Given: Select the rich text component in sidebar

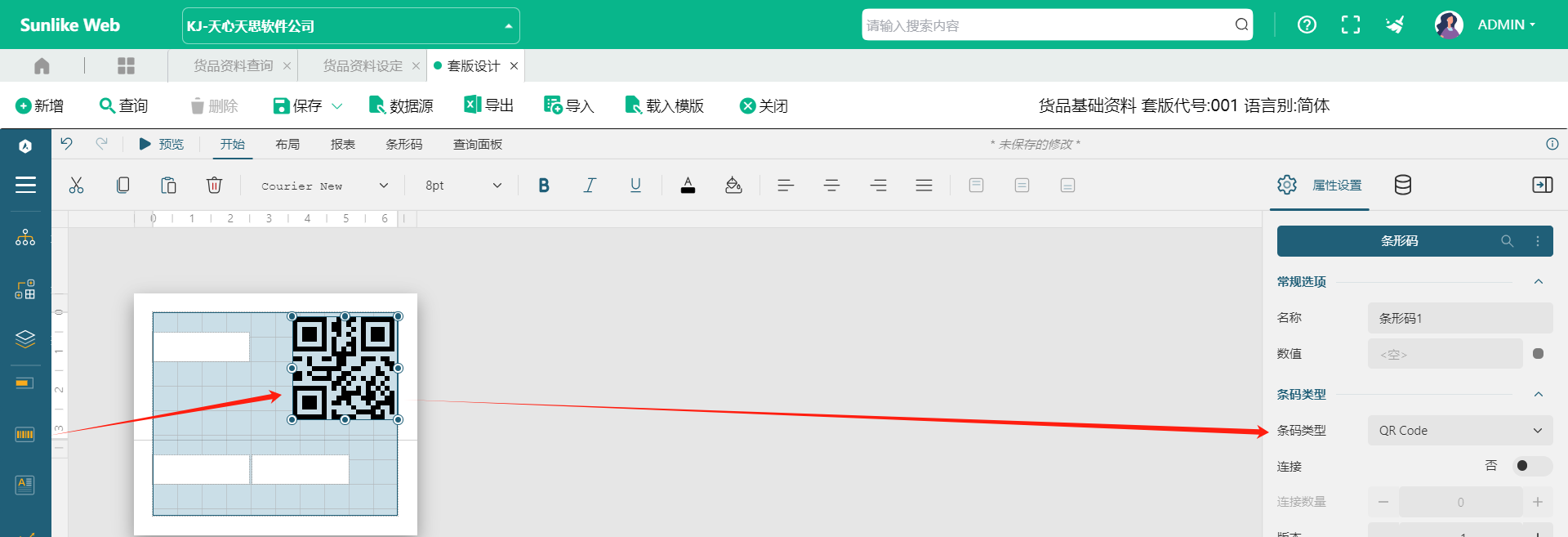Looking at the screenshot, I should 25,485.
